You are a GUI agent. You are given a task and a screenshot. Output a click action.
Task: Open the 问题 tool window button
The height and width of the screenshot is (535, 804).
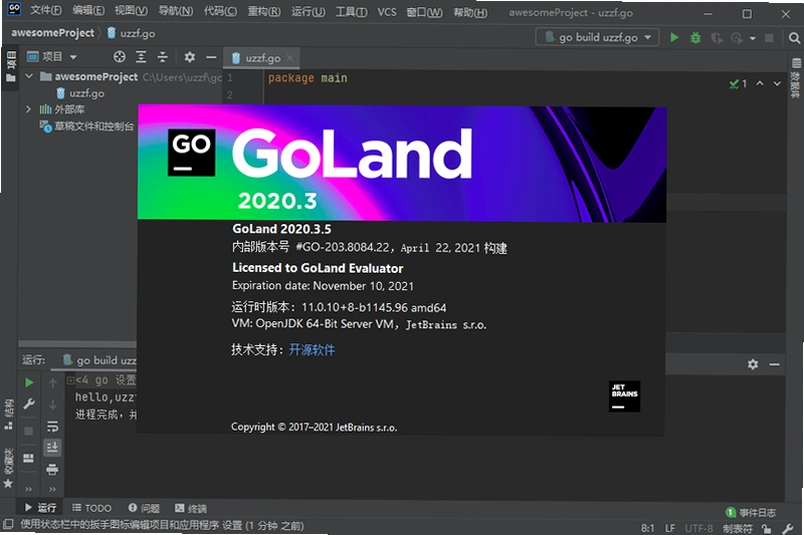(144, 508)
